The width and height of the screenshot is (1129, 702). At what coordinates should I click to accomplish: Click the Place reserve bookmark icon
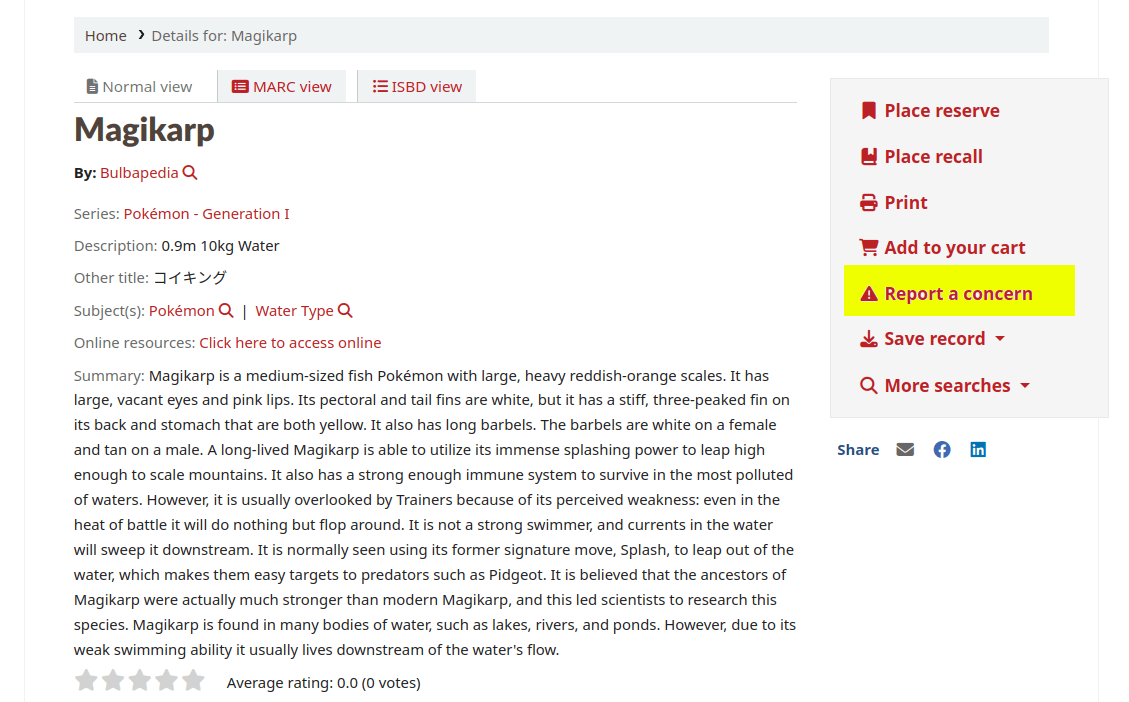coord(868,111)
